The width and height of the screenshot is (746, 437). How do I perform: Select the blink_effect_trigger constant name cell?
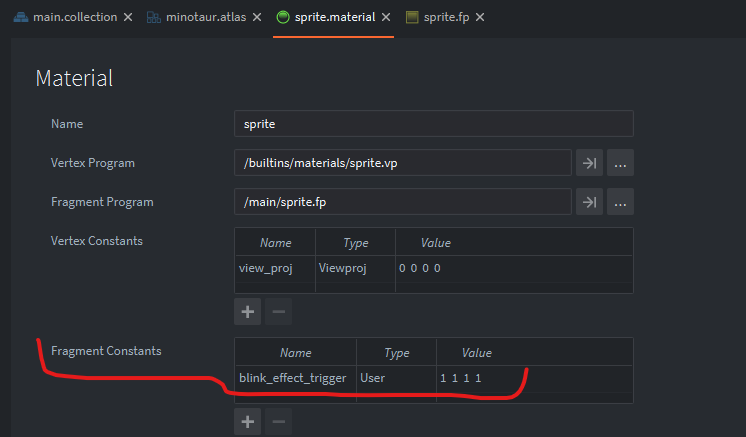click(x=295, y=378)
